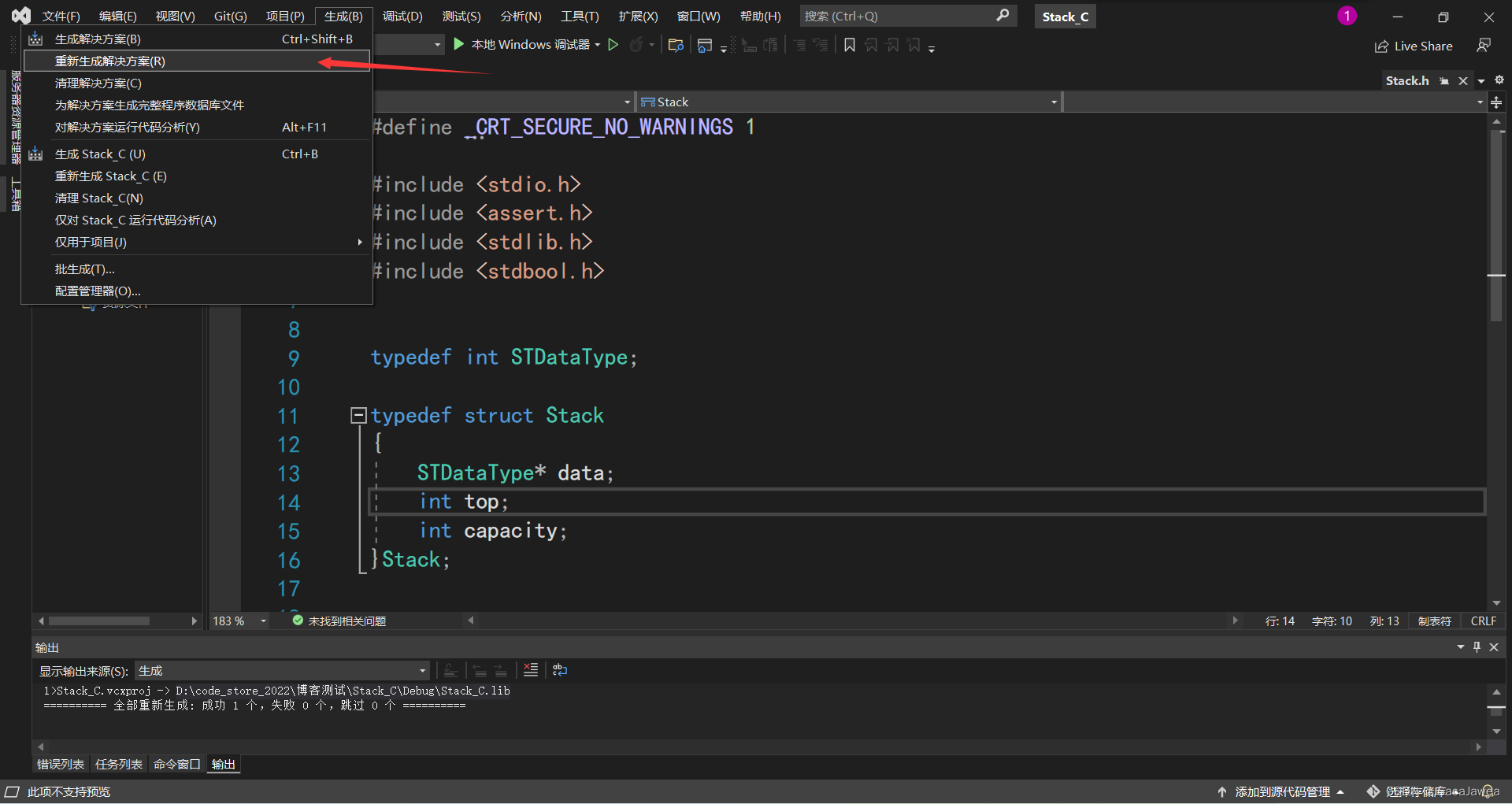1512x804 pixels.
Task: Click the split editor plus icon
Action: (x=1496, y=102)
